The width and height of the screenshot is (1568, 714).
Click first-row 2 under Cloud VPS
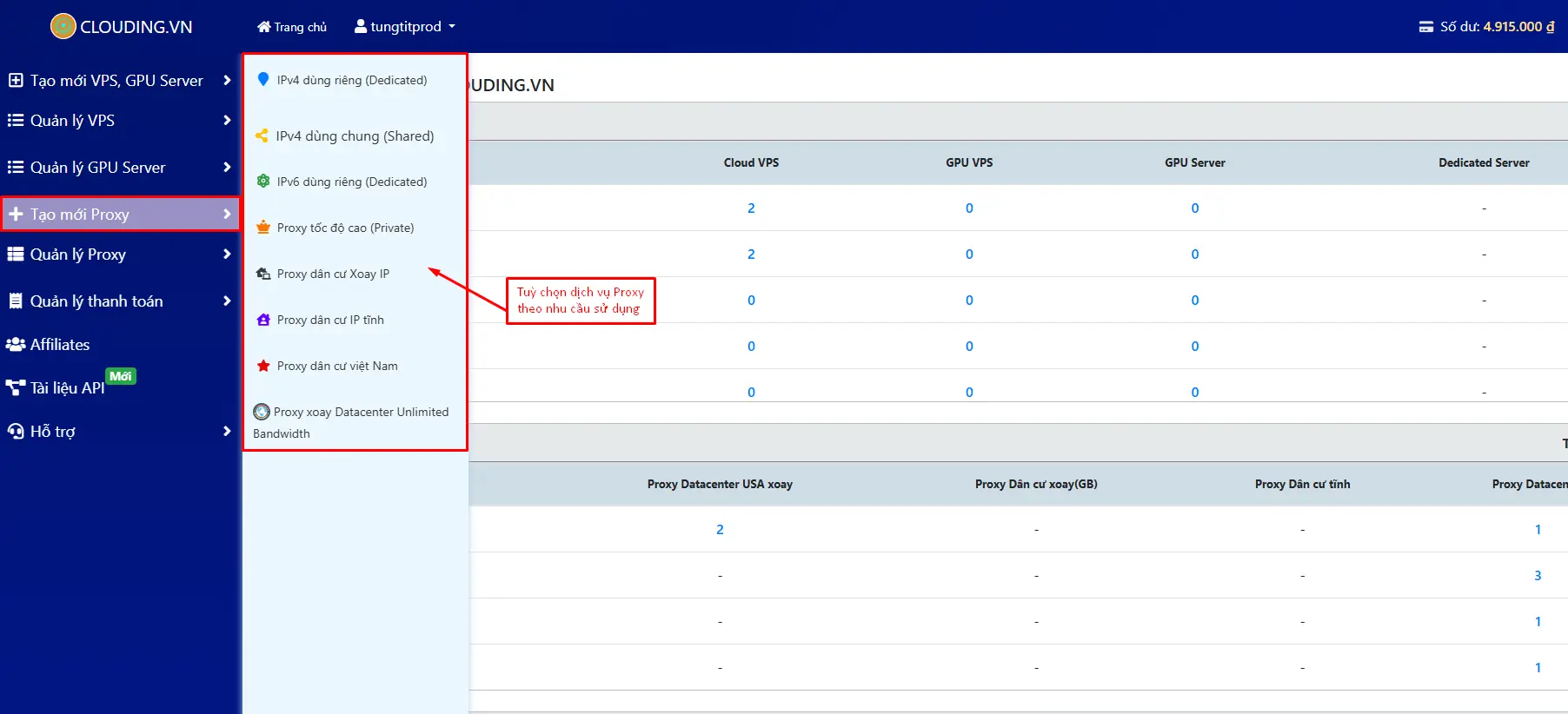(x=751, y=208)
